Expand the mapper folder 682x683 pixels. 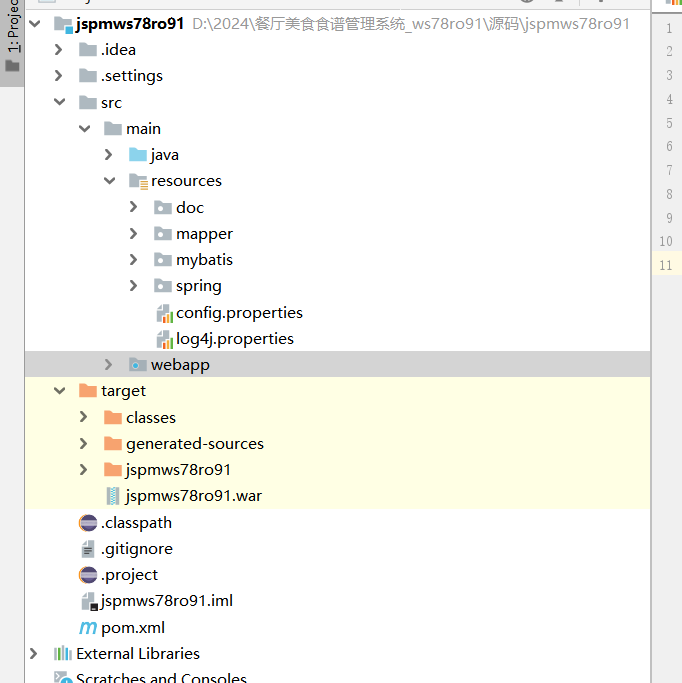(134, 234)
